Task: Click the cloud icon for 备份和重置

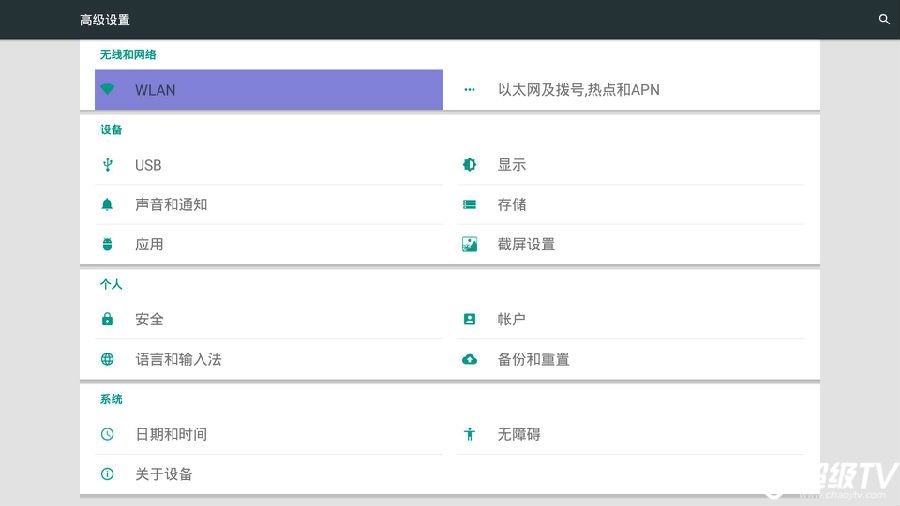Action: pos(470,360)
